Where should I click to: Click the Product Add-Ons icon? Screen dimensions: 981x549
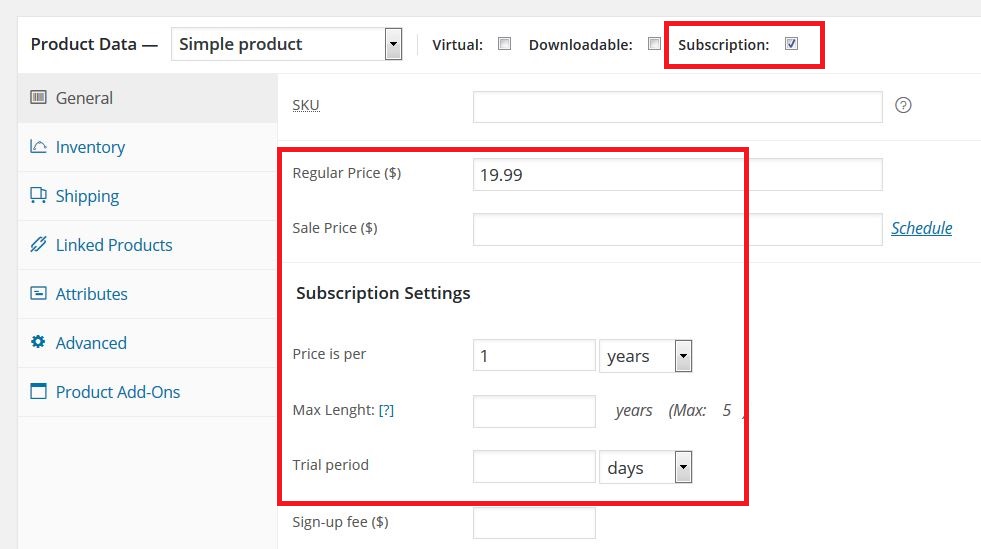(39, 392)
